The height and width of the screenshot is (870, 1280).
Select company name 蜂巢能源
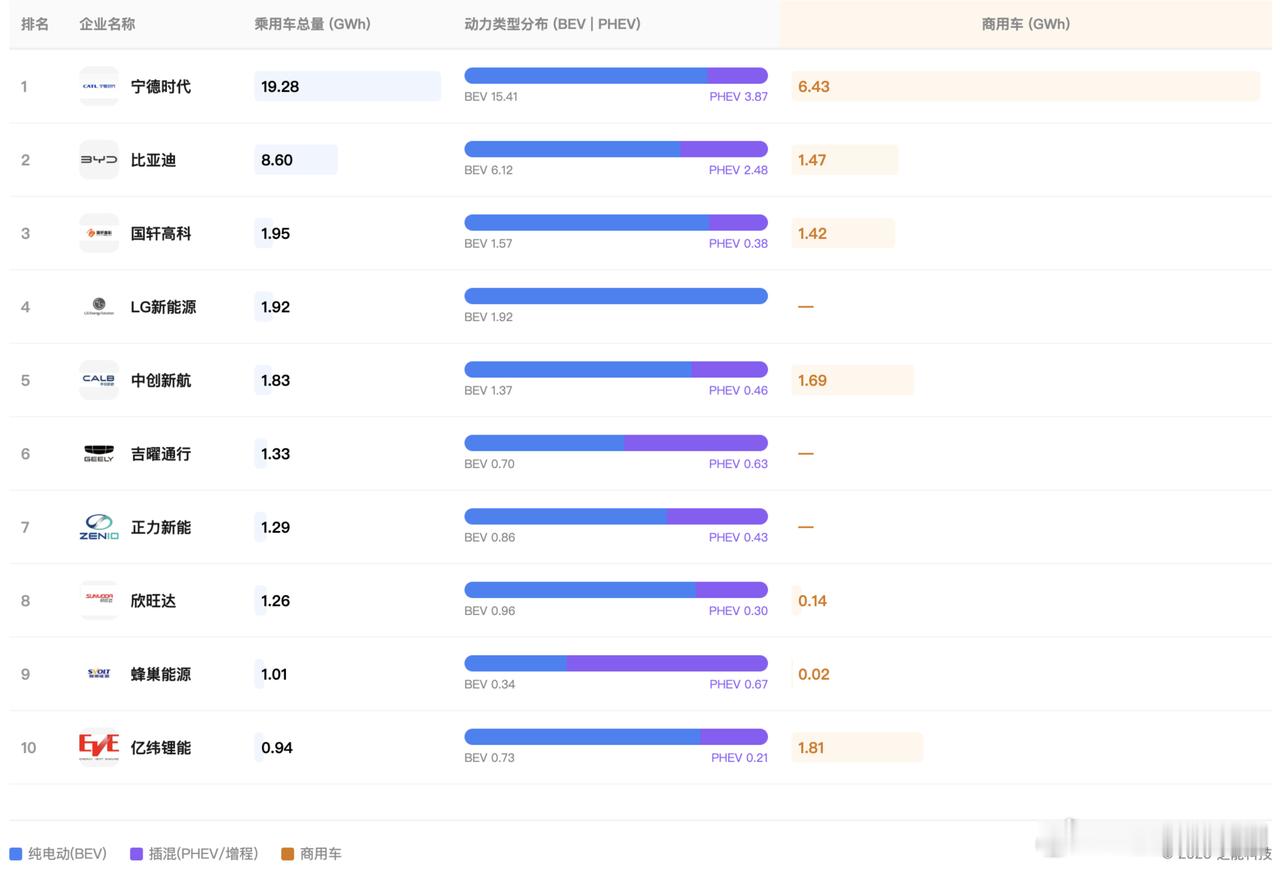(x=161, y=674)
